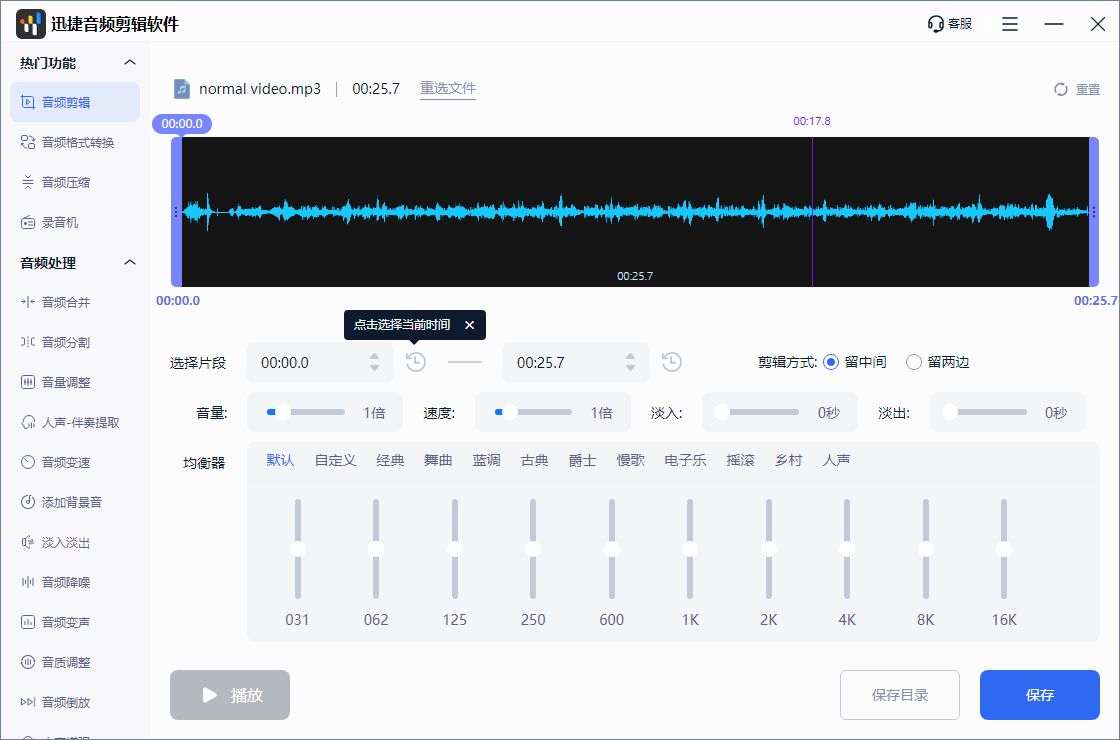This screenshot has height=740, width=1120.
Task: Open 音频变声 voice changer icon
Action: click(28, 622)
